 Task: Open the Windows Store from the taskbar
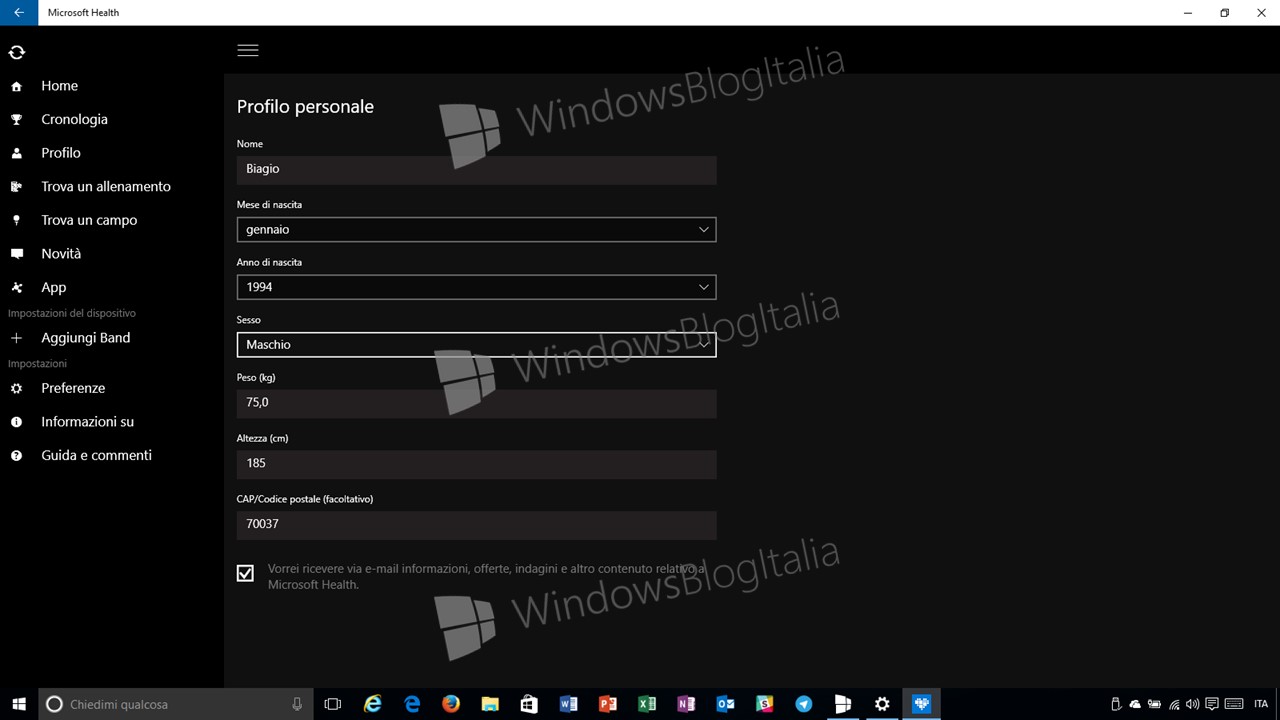529,704
